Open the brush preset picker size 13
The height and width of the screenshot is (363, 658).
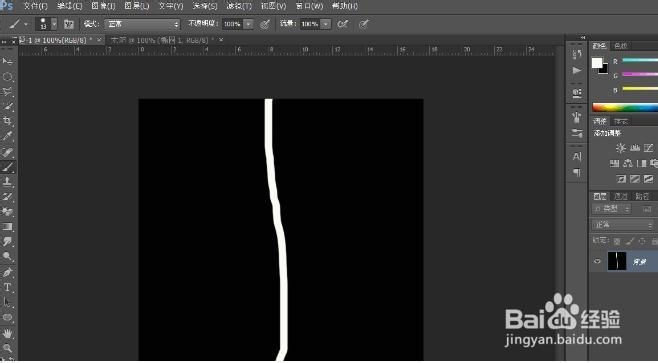(x=46, y=24)
